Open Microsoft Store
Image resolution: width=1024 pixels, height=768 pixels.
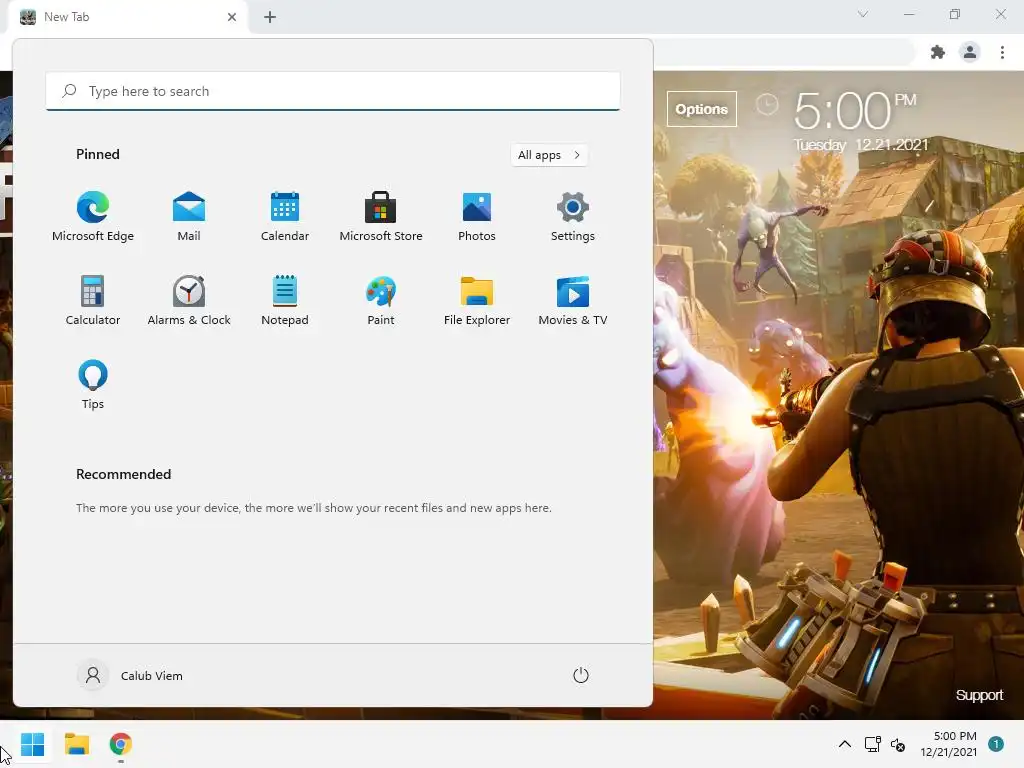pyautogui.click(x=381, y=217)
